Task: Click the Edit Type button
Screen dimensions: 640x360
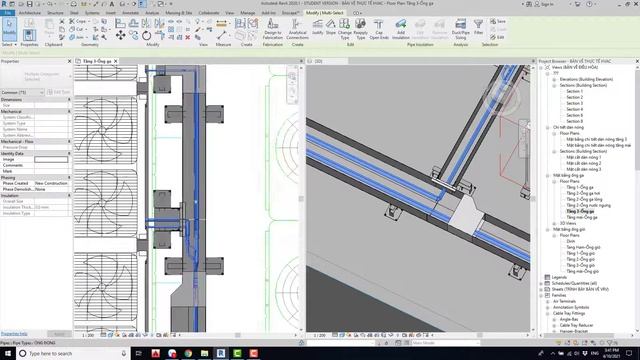Action: [x=59, y=92]
